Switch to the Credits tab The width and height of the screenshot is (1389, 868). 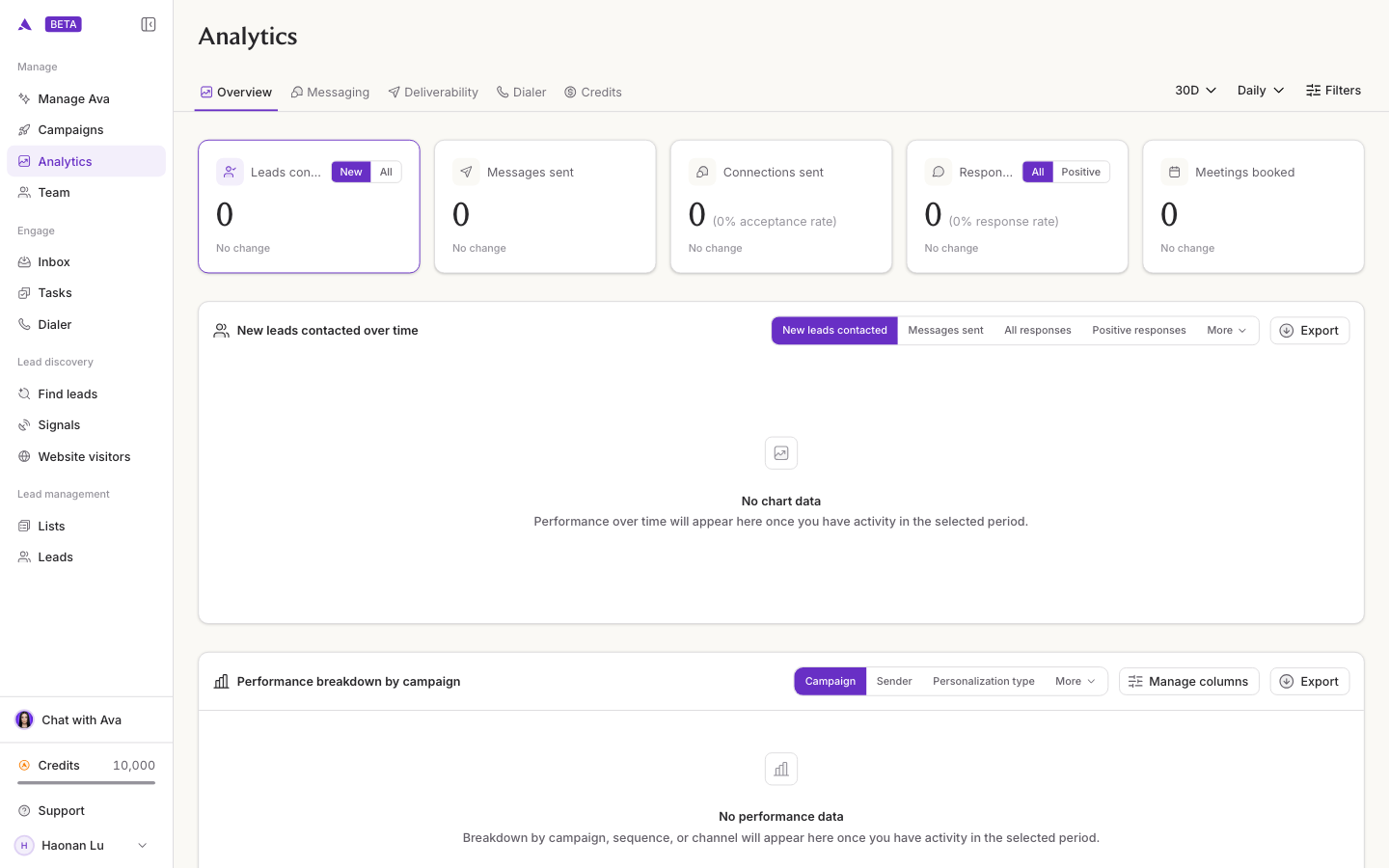[593, 93]
